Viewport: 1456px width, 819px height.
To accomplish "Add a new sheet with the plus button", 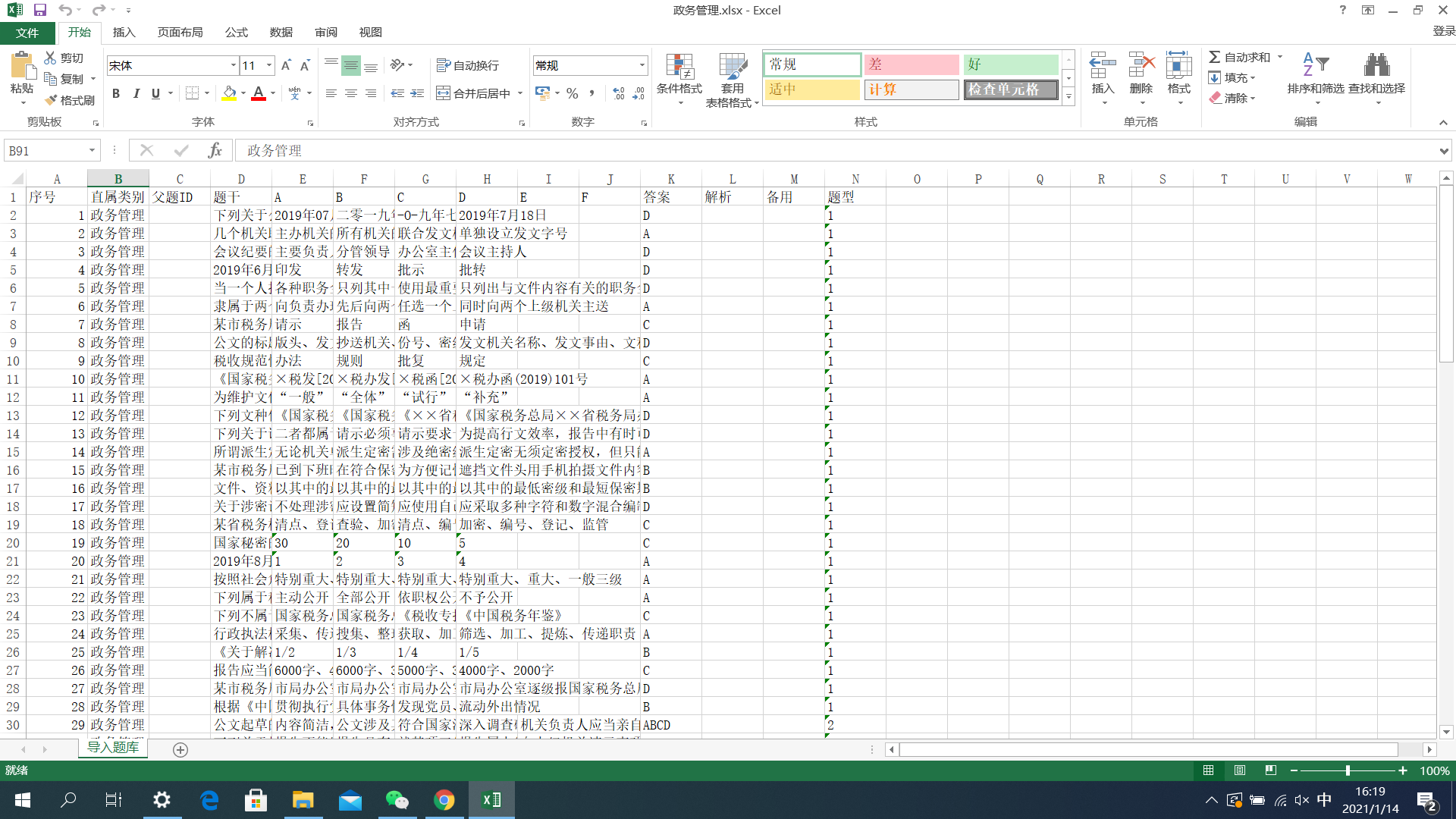I will [180, 749].
